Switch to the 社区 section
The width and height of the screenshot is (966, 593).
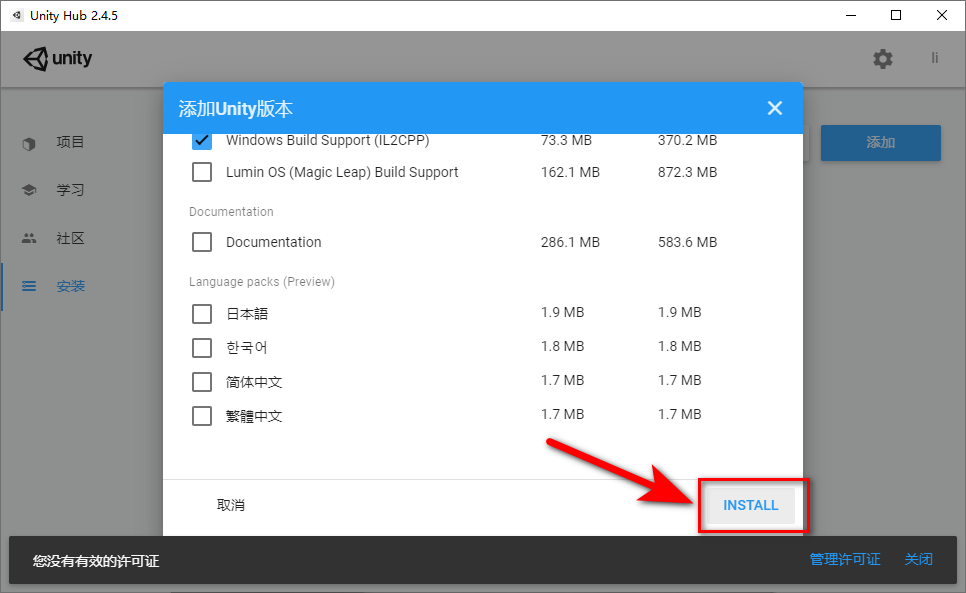(70, 238)
